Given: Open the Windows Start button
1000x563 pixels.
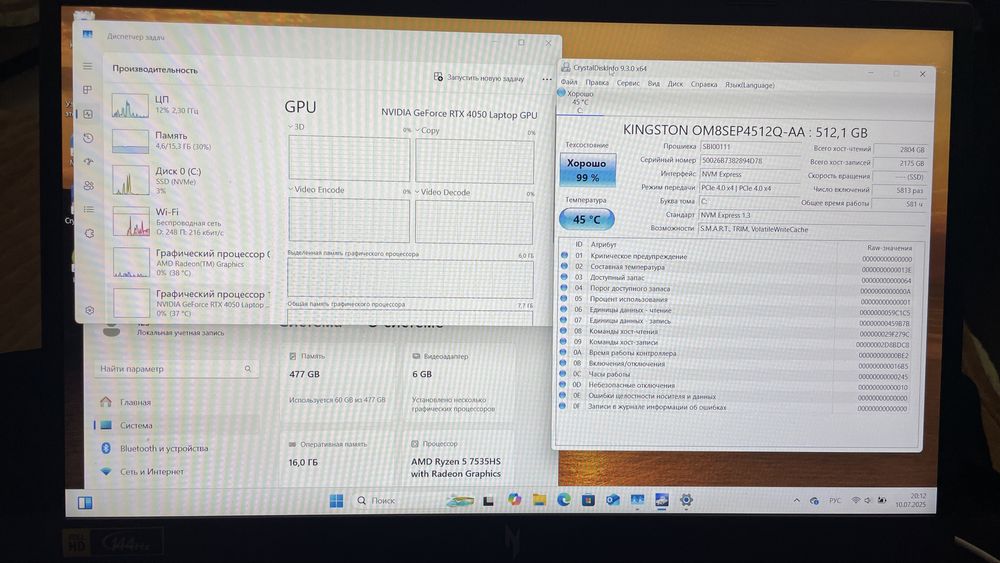Looking at the screenshot, I should [337, 501].
